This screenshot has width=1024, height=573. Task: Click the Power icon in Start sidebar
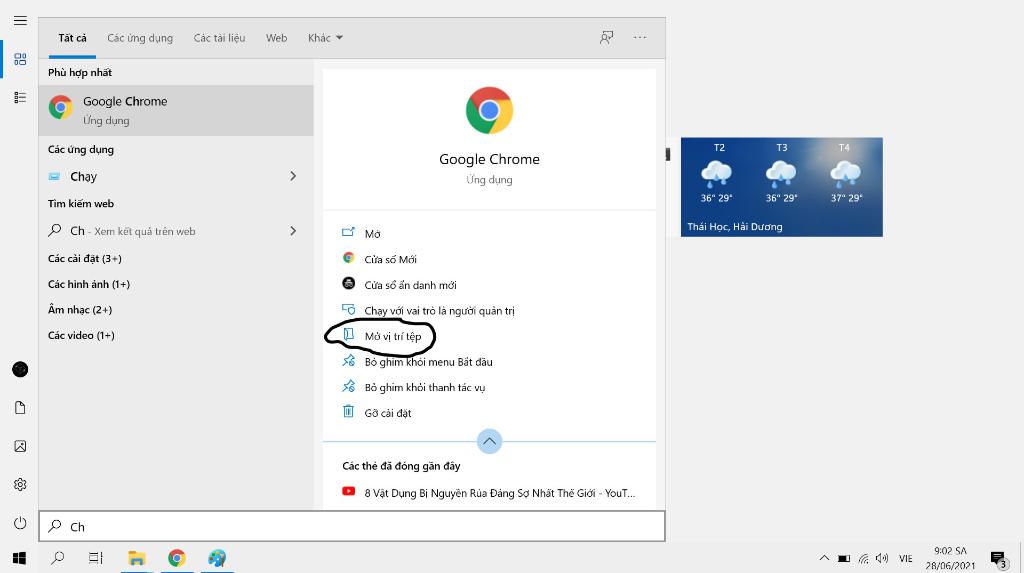[x=20, y=523]
